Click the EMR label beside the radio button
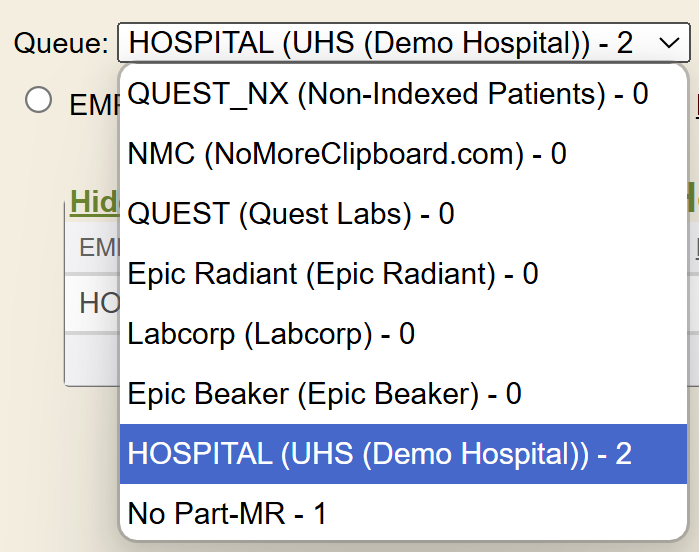 tap(92, 104)
